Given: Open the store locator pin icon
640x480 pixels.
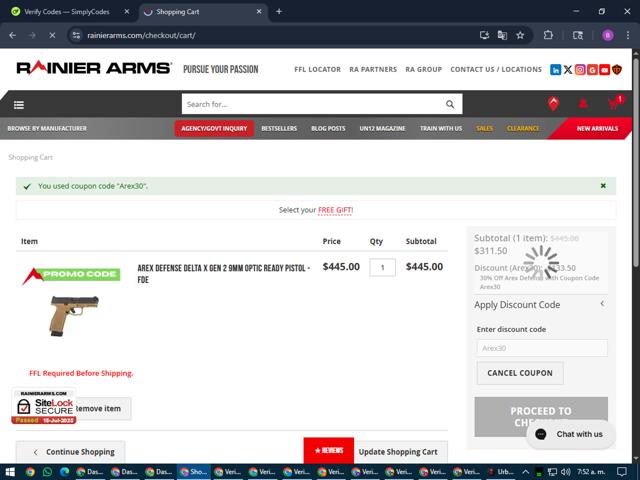Looking at the screenshot, I should 553,104.
